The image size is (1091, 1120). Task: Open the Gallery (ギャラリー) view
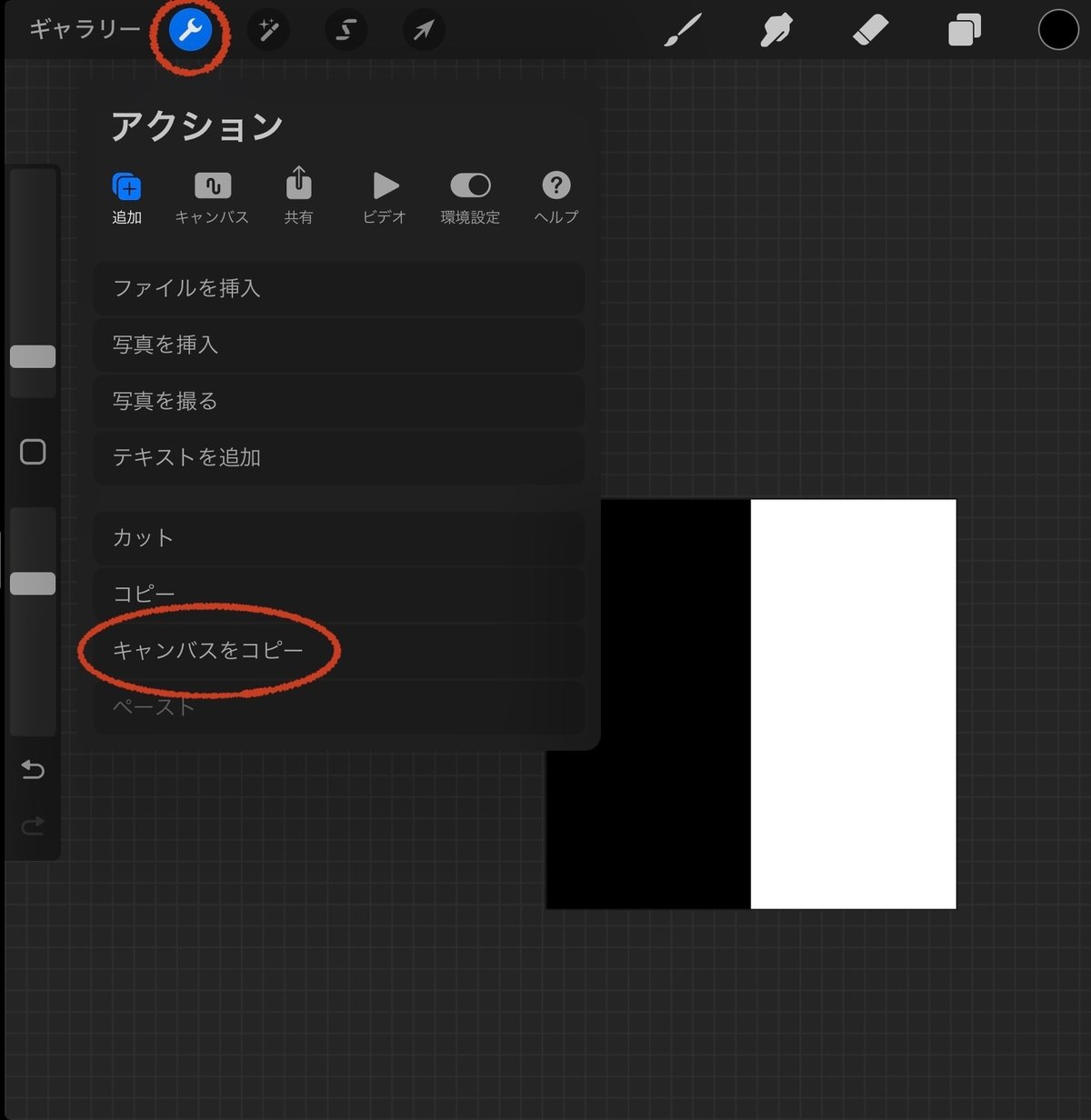click(x=85, y=30)
